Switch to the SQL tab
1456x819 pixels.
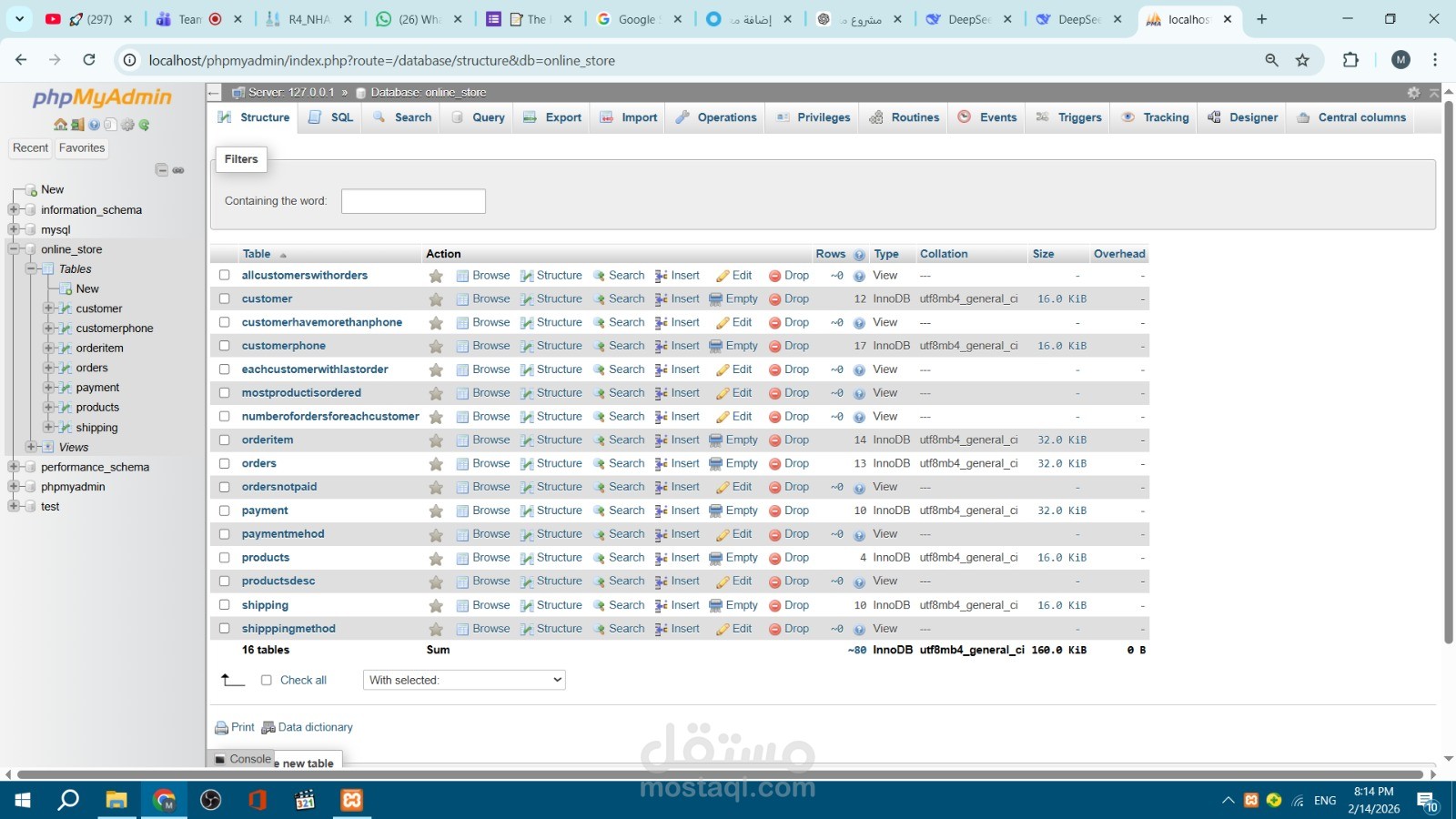330,117
